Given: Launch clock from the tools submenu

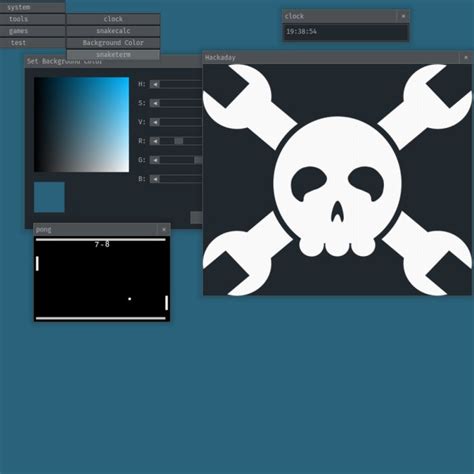Looking at the screenshot, I should click(113, 19).
